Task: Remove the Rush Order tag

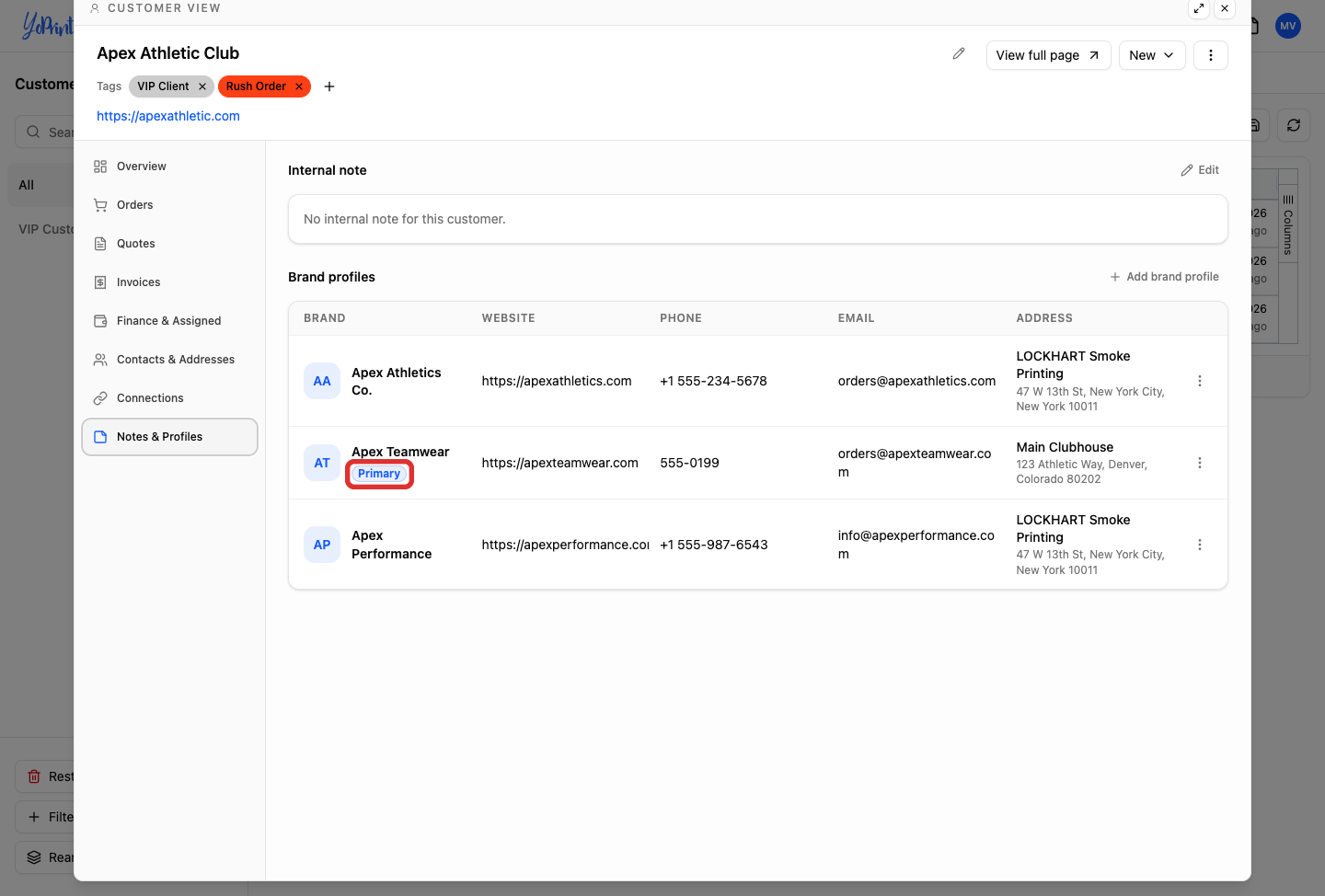Action: pyautogui.click(x=299, y=86)
